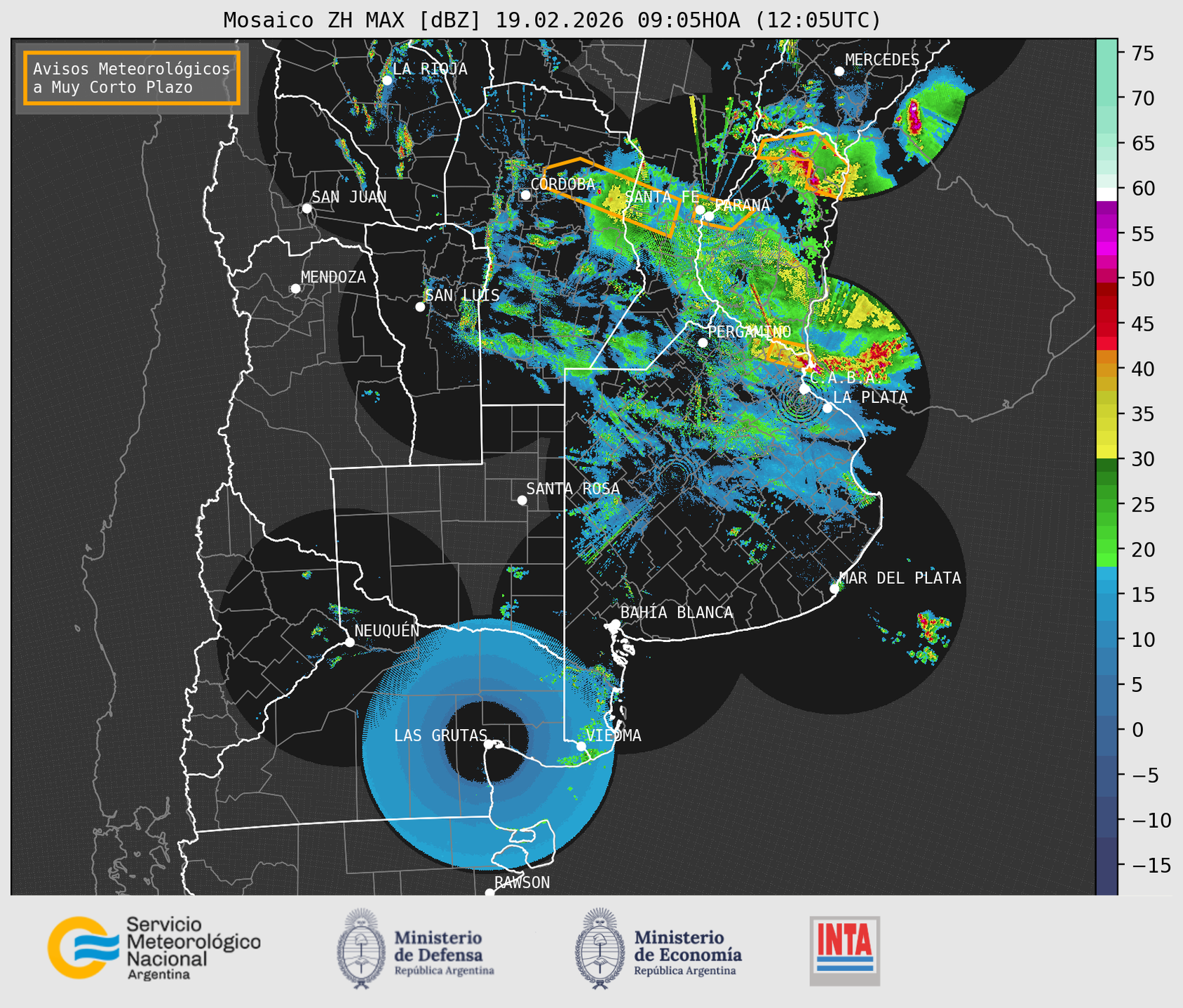Click the San Juan city marker
Screen dimensions: 1183x1008
click(306, 208)
